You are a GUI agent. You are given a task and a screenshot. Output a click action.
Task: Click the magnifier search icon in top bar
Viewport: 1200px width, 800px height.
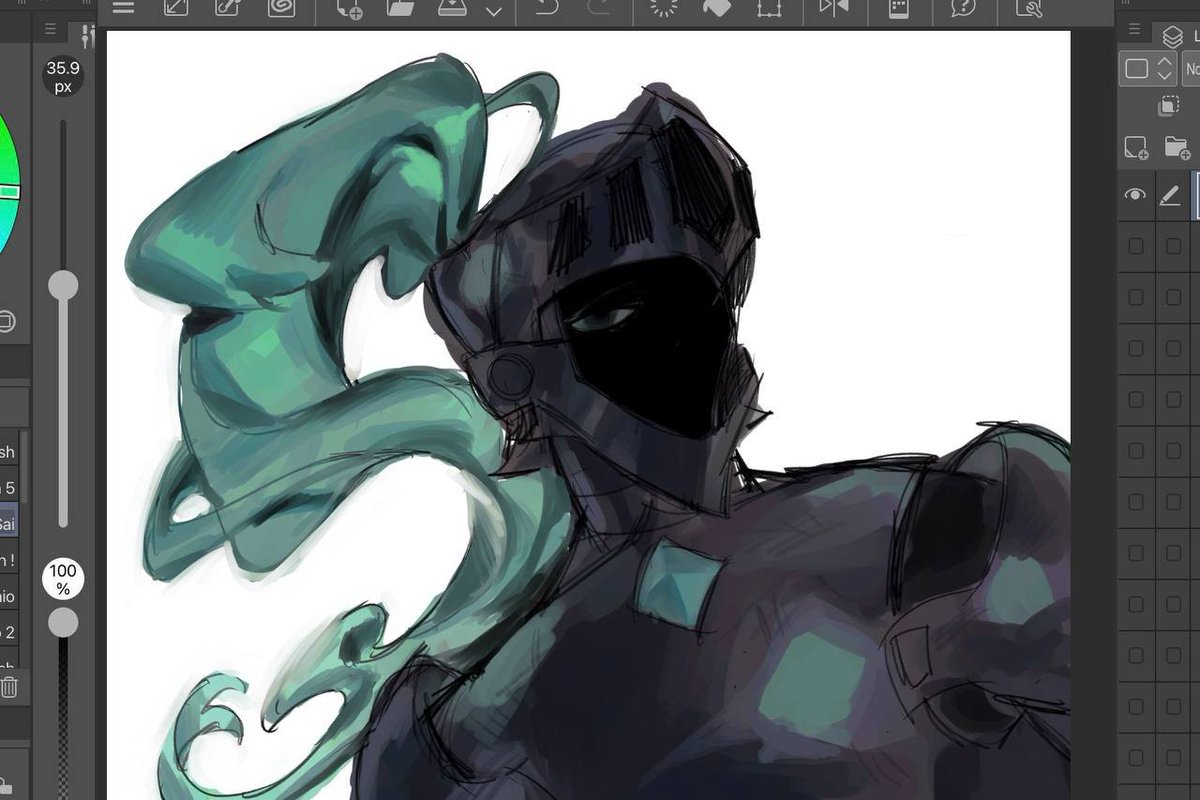(x=1028, y=8)
